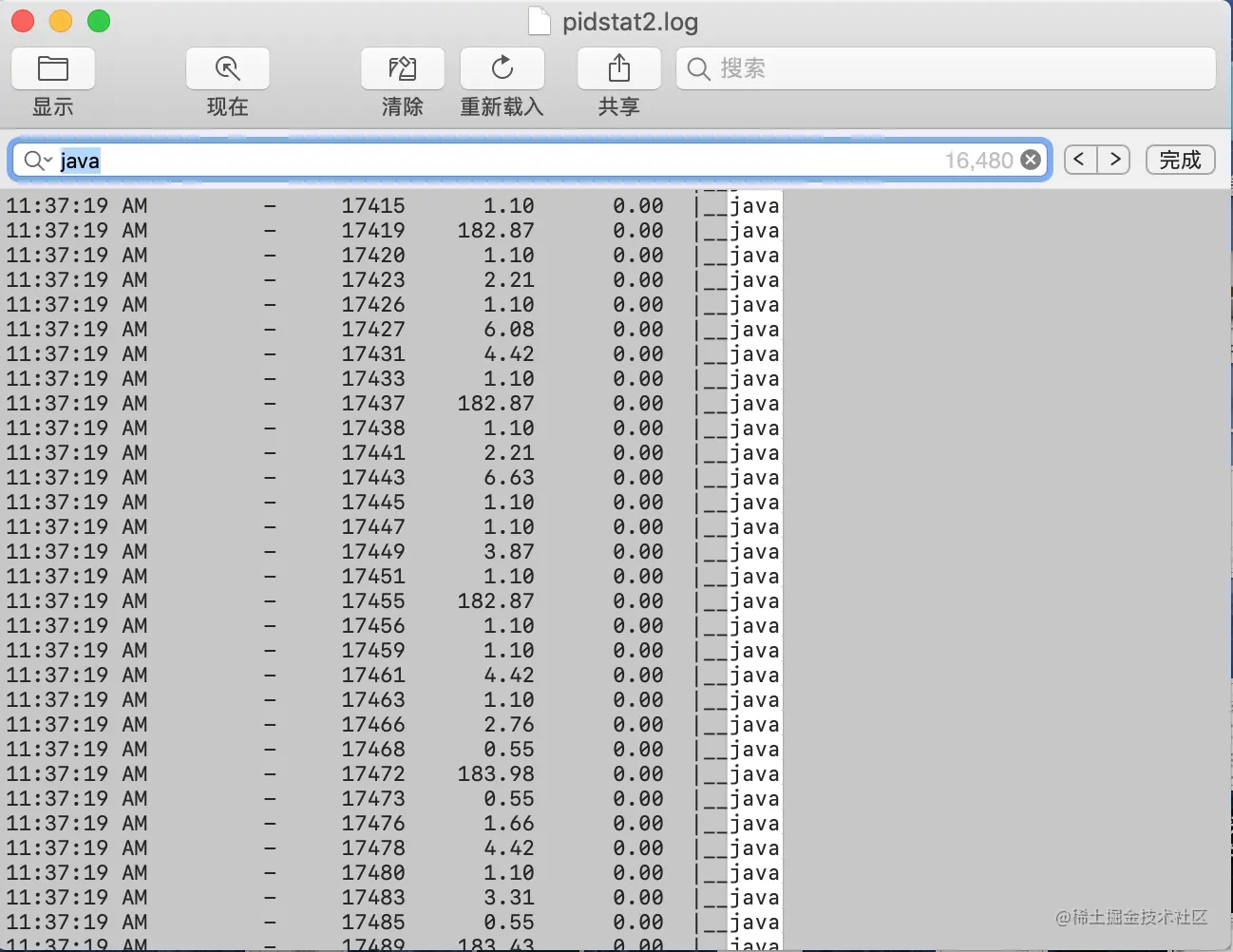Select PID value 17483
This screenshot has height=952, width=1233.
373,897
